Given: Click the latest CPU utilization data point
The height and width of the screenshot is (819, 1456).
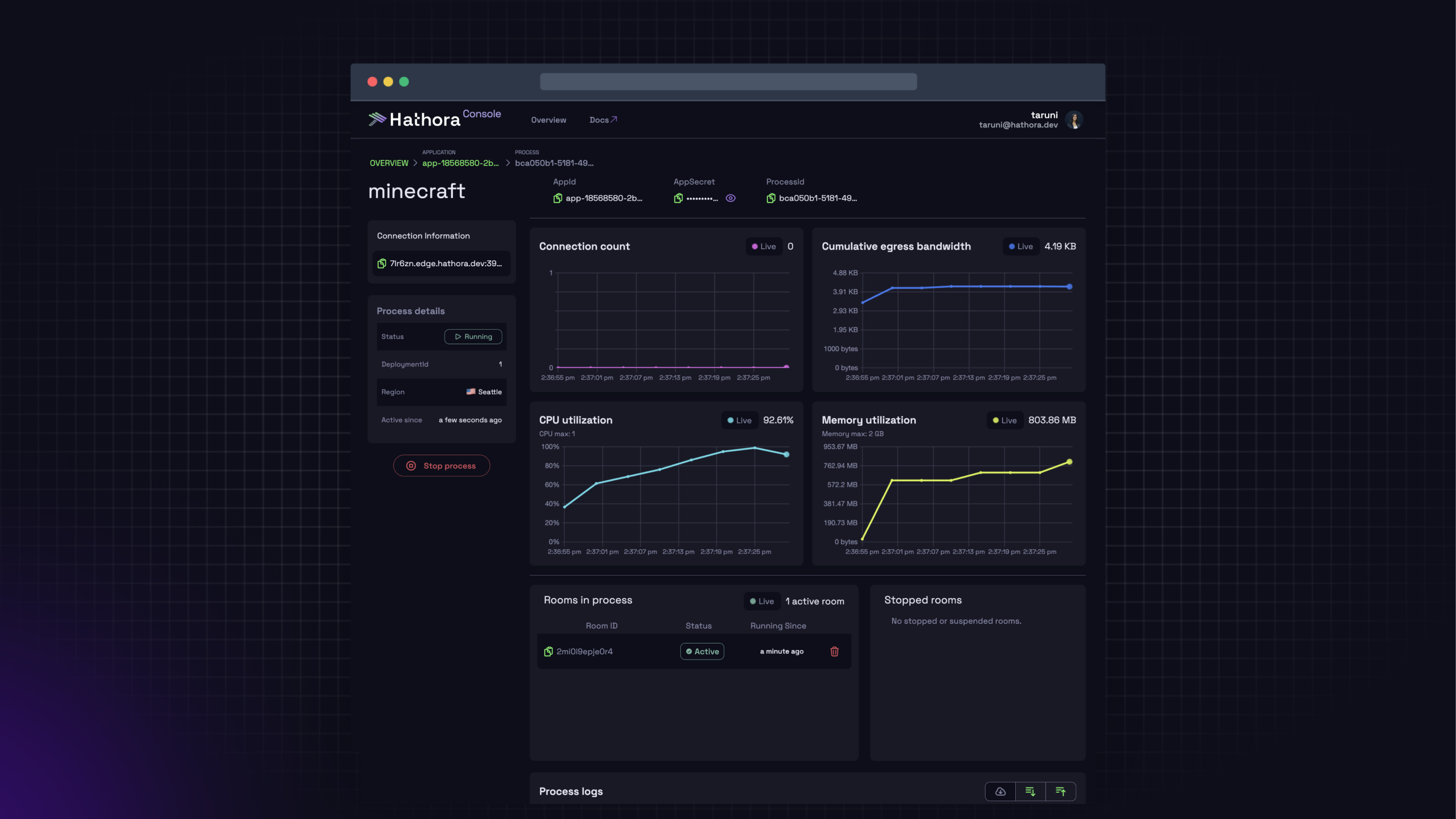Looking at the screenshot, I should [x=786, y=454].
